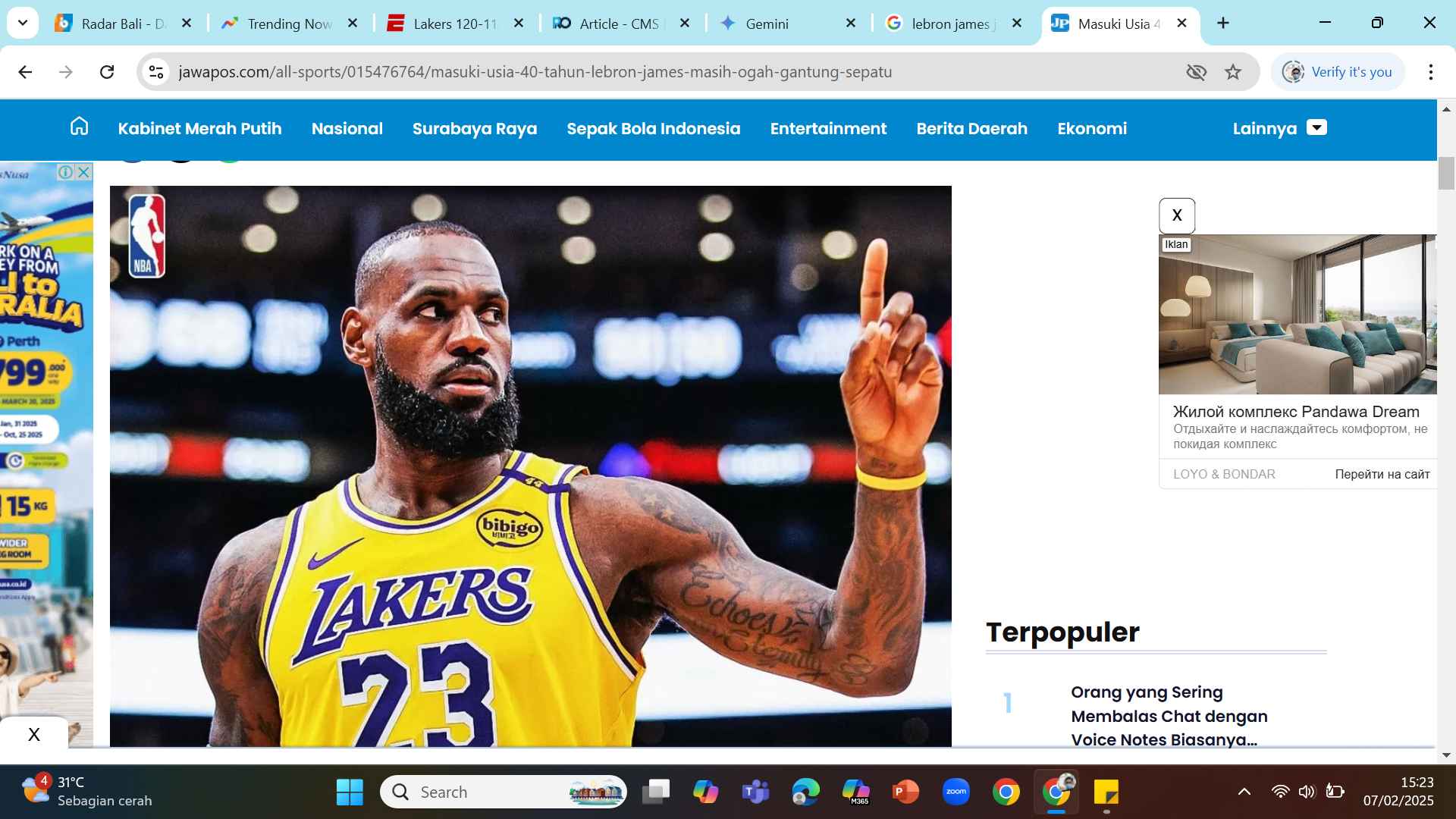Image resolution: width=1456 pixels, height=819 pixels.
Task: Open Sticky Notes from the taskbar
Action: tap(1106, 792)
